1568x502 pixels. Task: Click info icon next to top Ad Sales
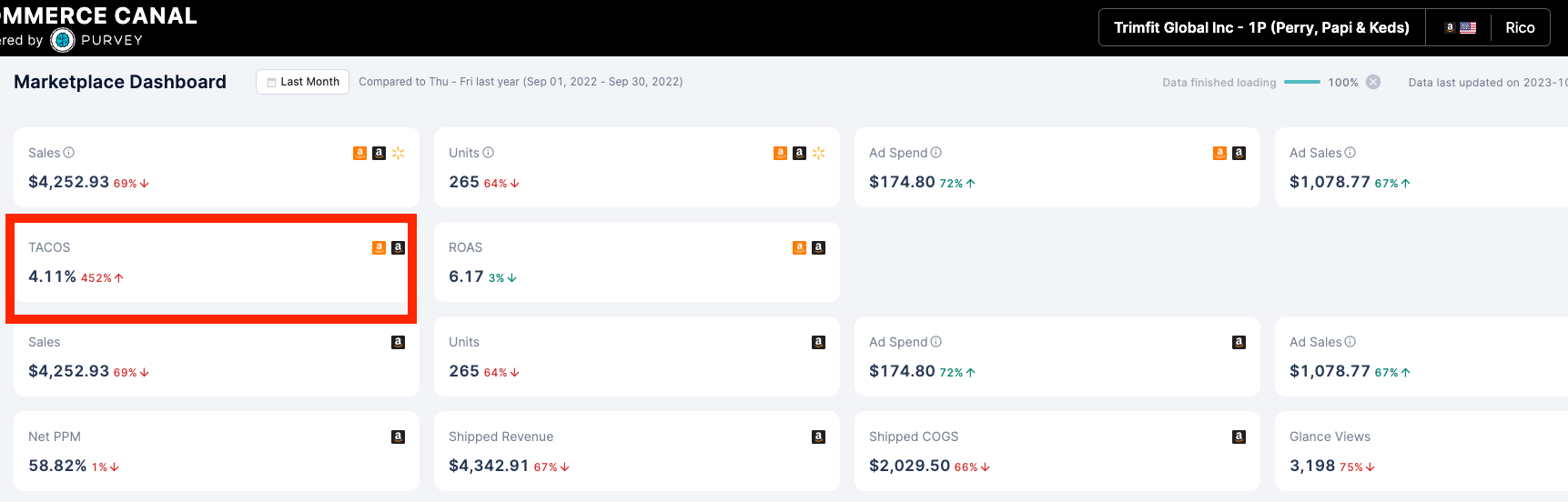point(1351,153)
